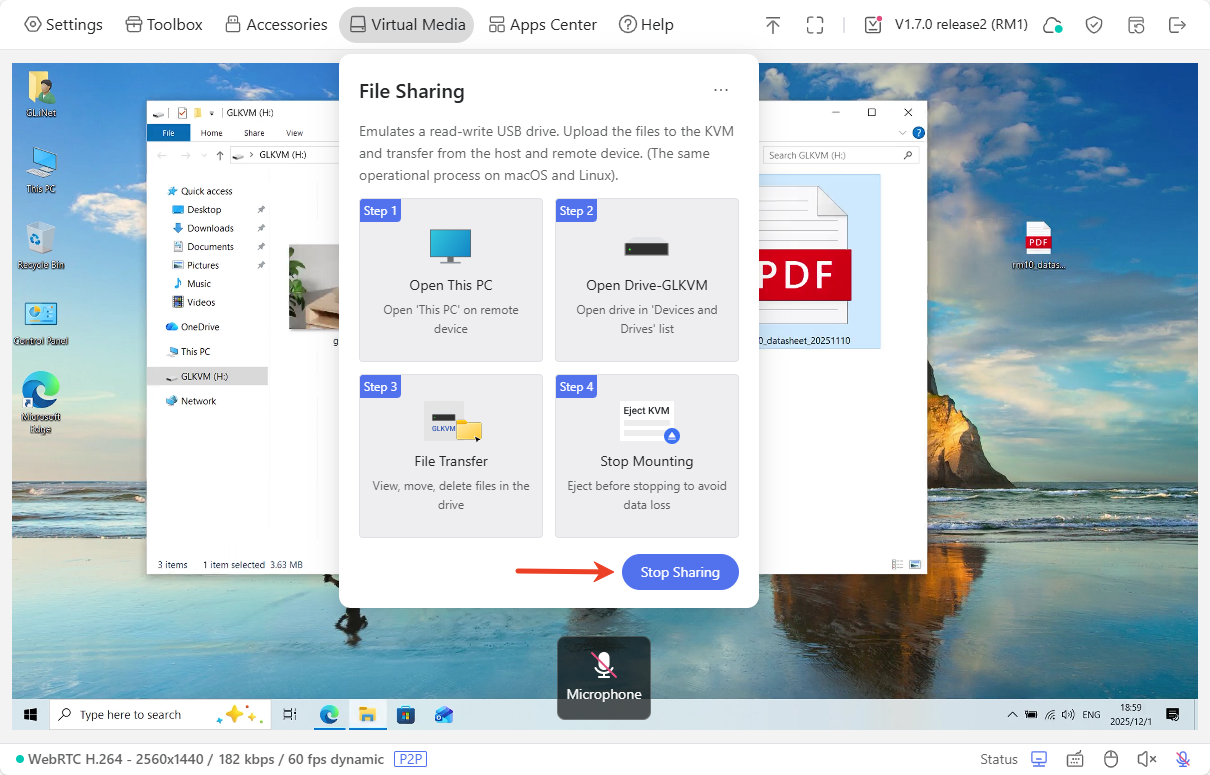Open the Help menu
This screenshot has width=1210, height=775.
(x=646, y=25)
